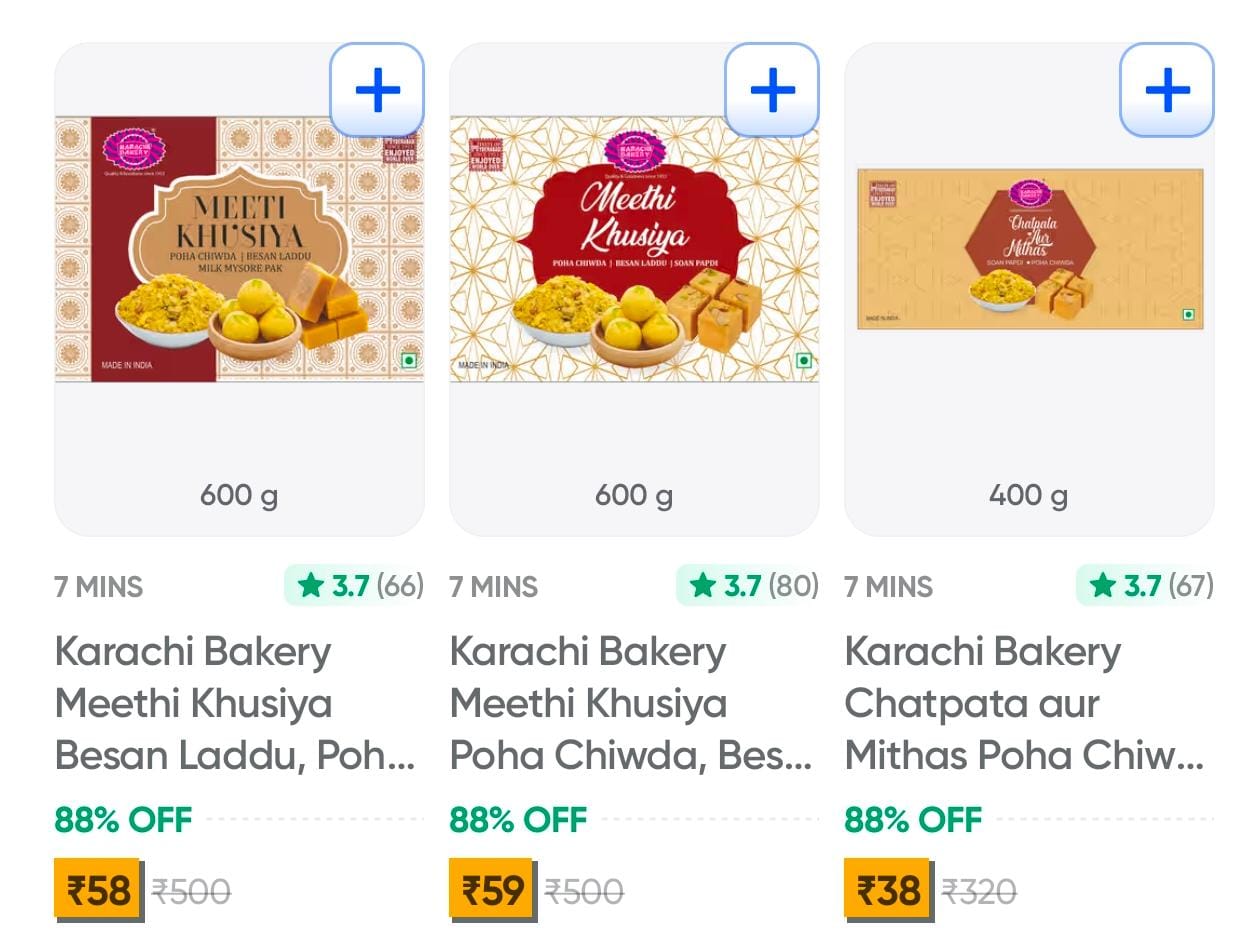Screen dimensions: 1260x937
Task: Open Meethi Khusiya Soan Papdi product image
Action: click(x=634, y=249)
